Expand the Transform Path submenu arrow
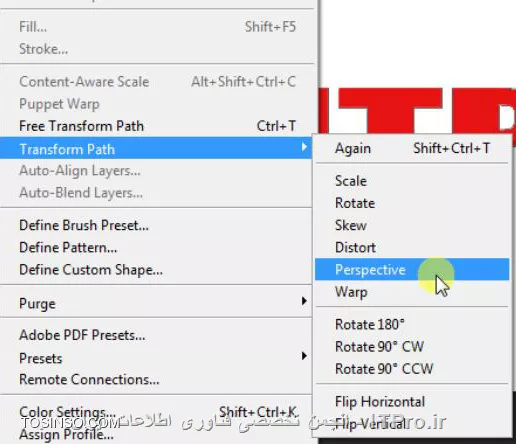The height and width of the screenshot is (444, 516). pyautogui.click(x=304, y=147)
